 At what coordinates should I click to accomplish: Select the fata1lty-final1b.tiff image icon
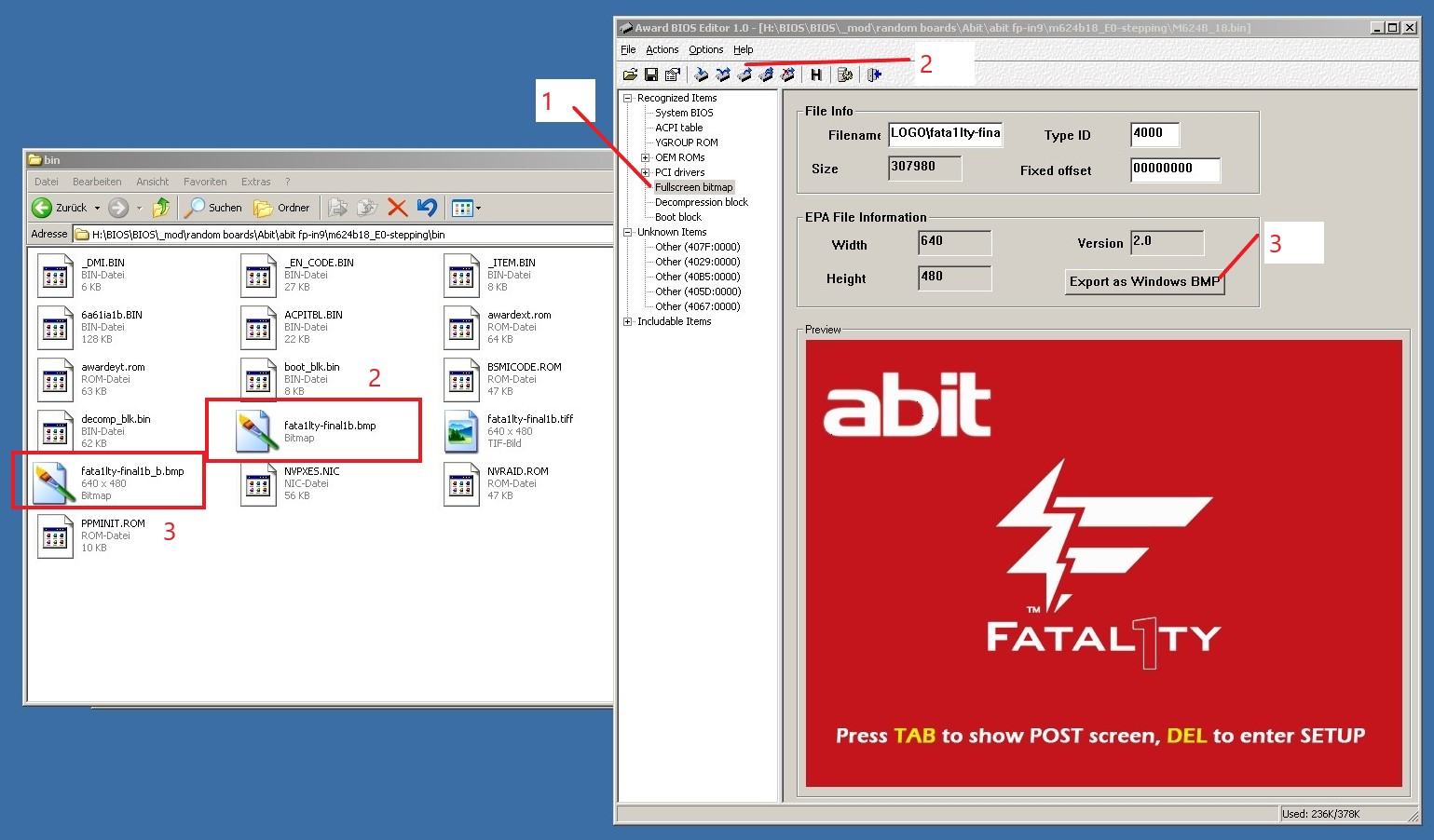click(x=462, y=432)
